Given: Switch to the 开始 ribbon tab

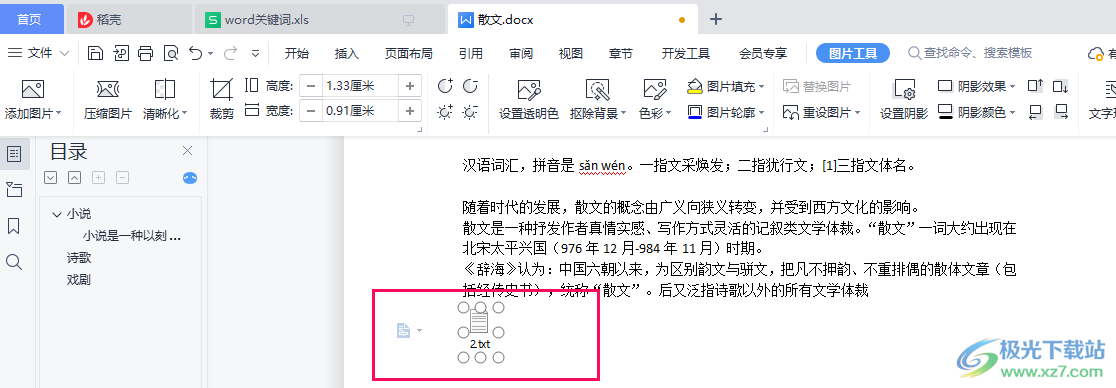Looking at the screenshot, I should 297,53.
